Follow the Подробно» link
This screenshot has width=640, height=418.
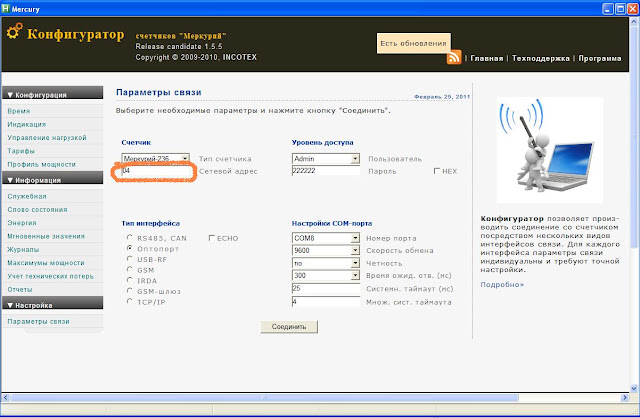(502, 285)
